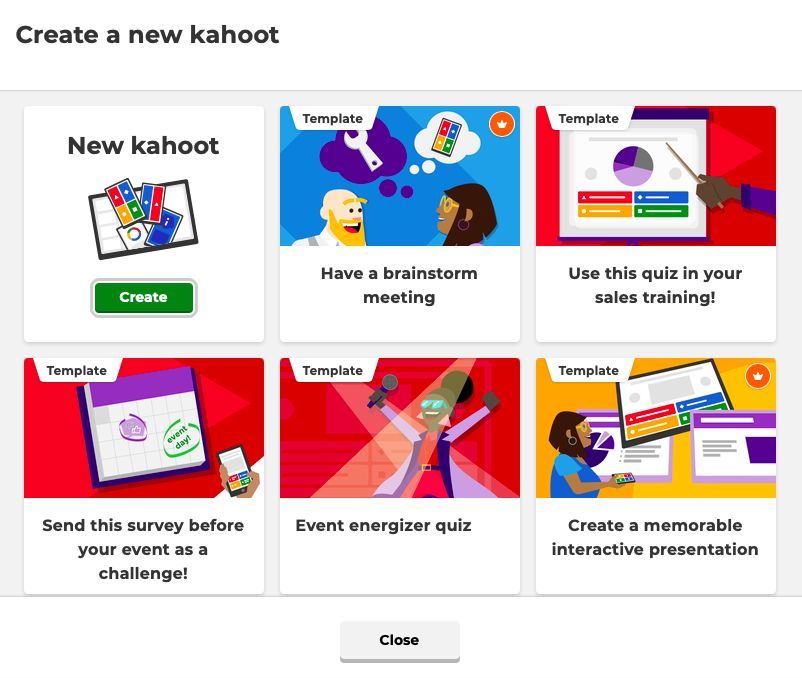Click Template label on energizer quiz card

pos(332,371)
